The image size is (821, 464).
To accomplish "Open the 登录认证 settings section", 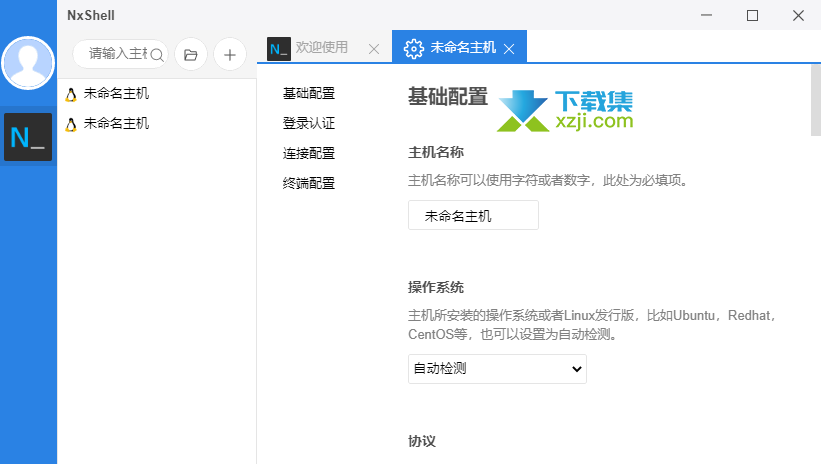I will (309, 123).
